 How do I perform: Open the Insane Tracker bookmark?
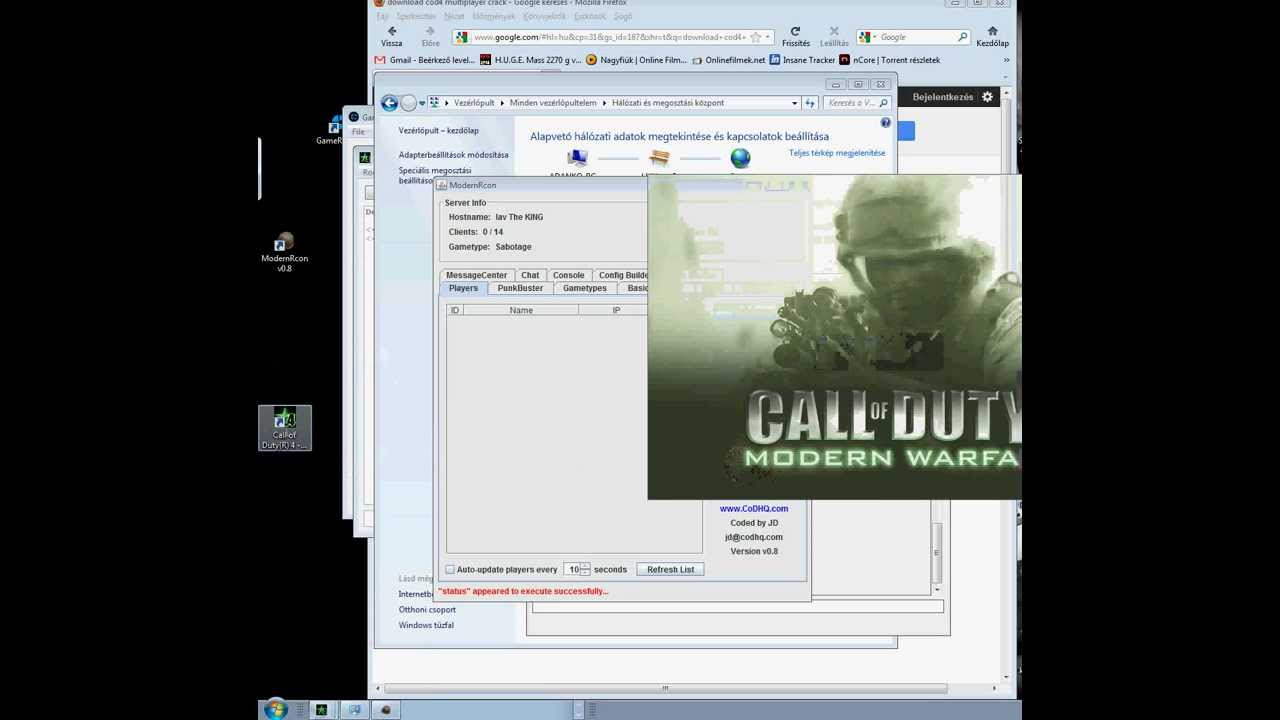pos(802,60)
